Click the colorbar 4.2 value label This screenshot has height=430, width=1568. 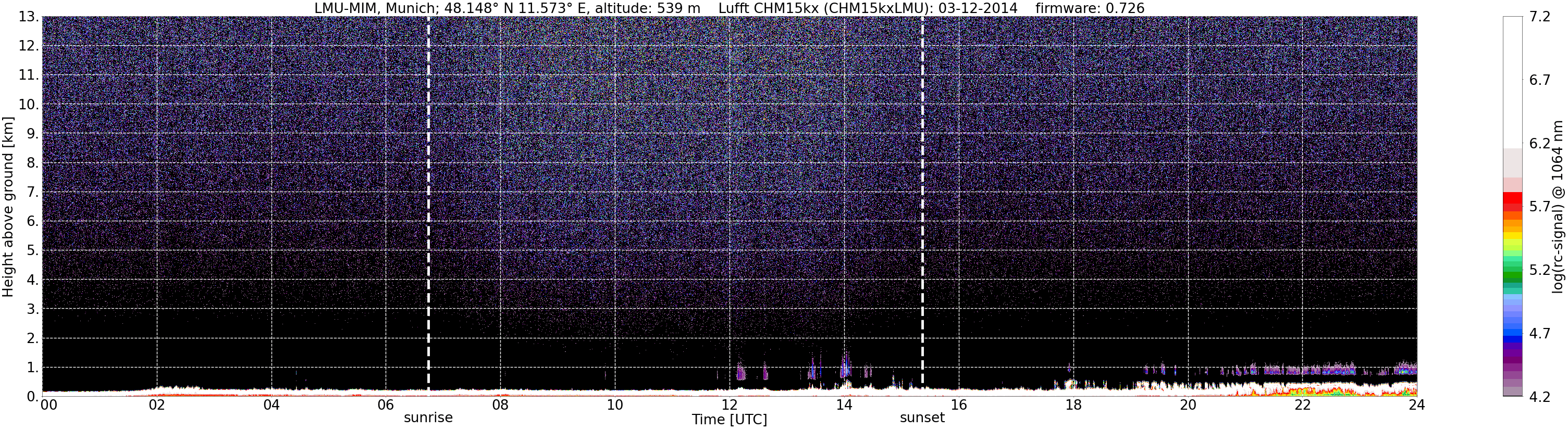point(1540,397)
